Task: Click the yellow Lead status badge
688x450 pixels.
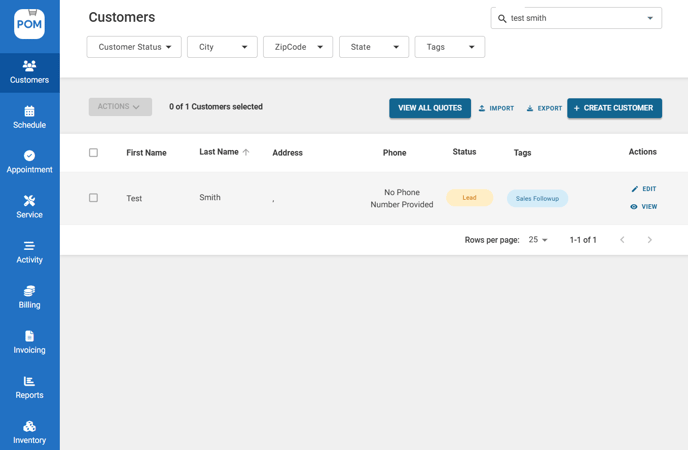Action: 469,198
